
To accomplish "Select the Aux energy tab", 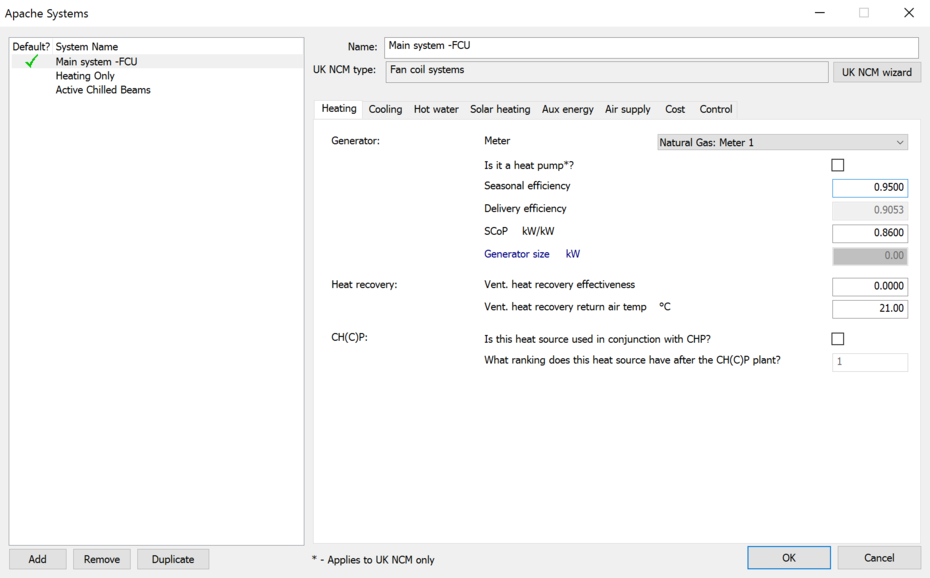I will [567, 109].
